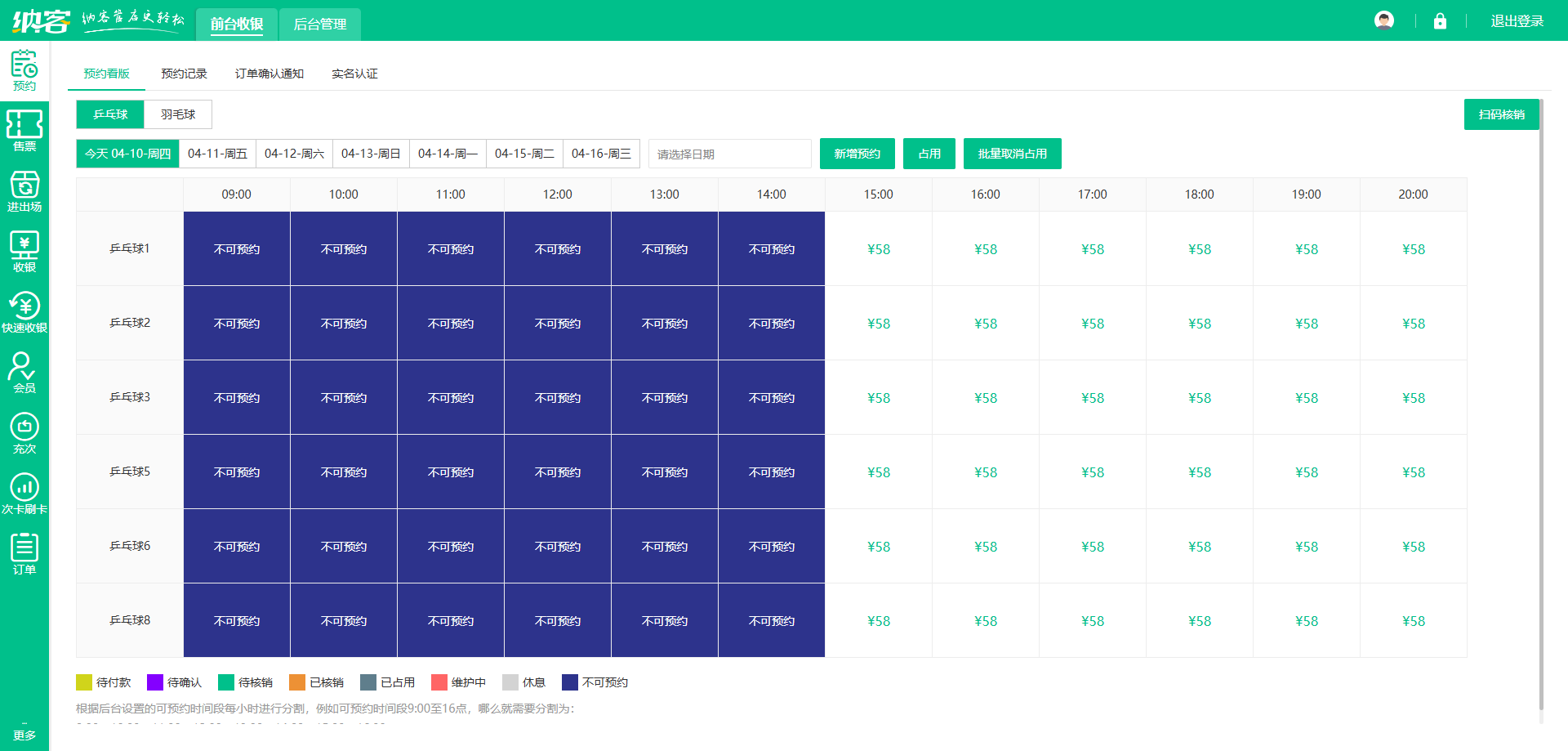Click the 15:00 column header

(879, 194)
